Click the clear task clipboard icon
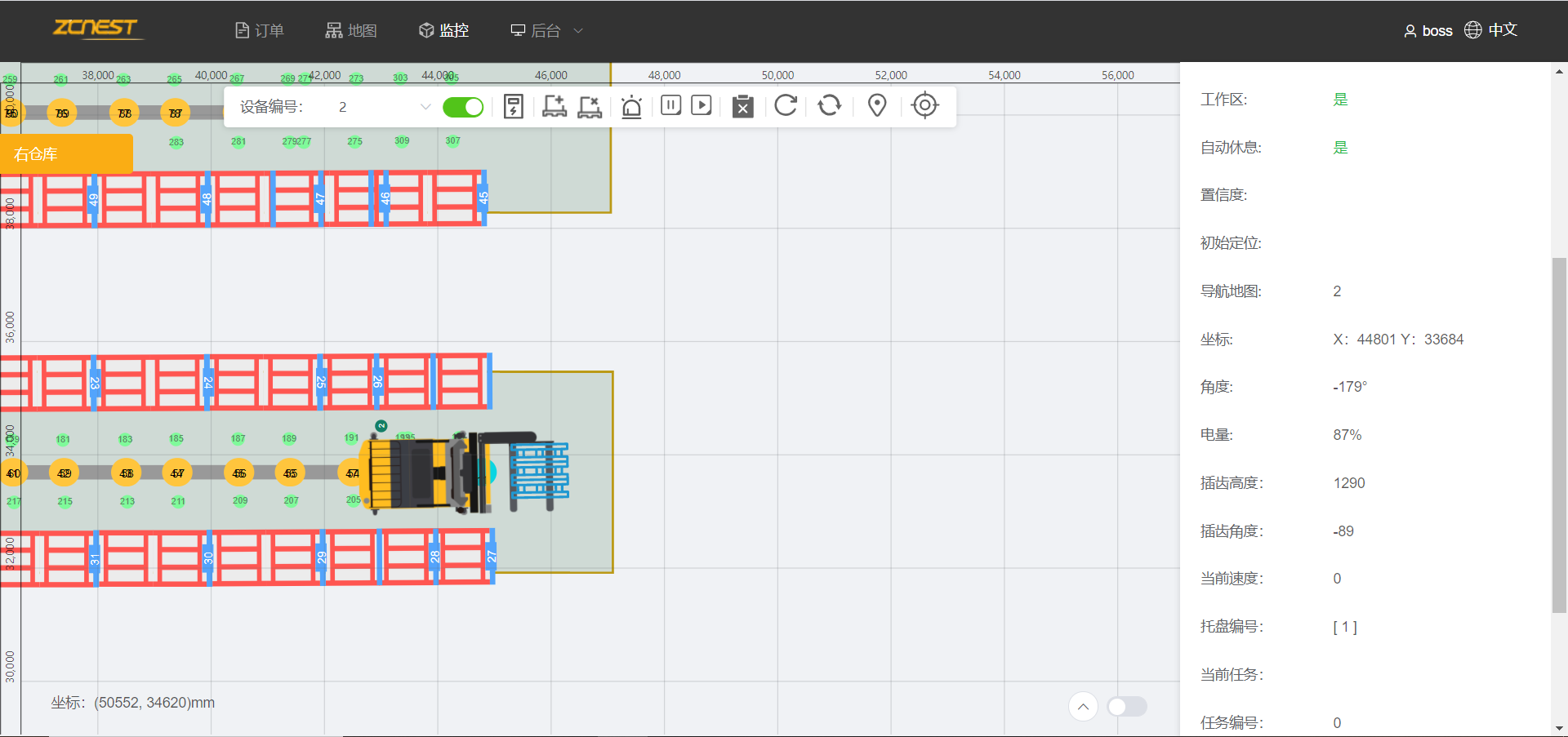 [742, 106]
